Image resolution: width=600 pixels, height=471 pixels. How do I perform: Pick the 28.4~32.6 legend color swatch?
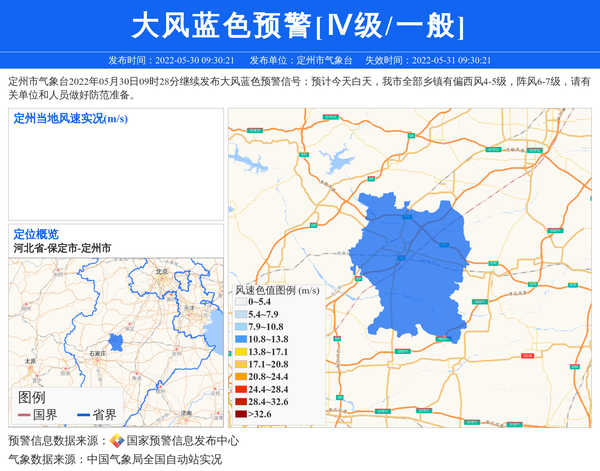(x=241, y=402)
